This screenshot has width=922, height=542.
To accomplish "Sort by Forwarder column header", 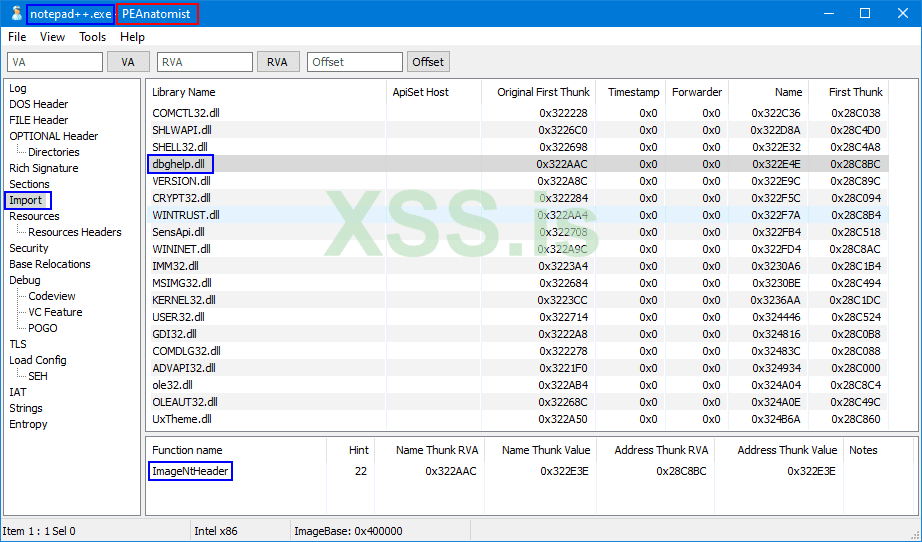I will coord(697,92).
